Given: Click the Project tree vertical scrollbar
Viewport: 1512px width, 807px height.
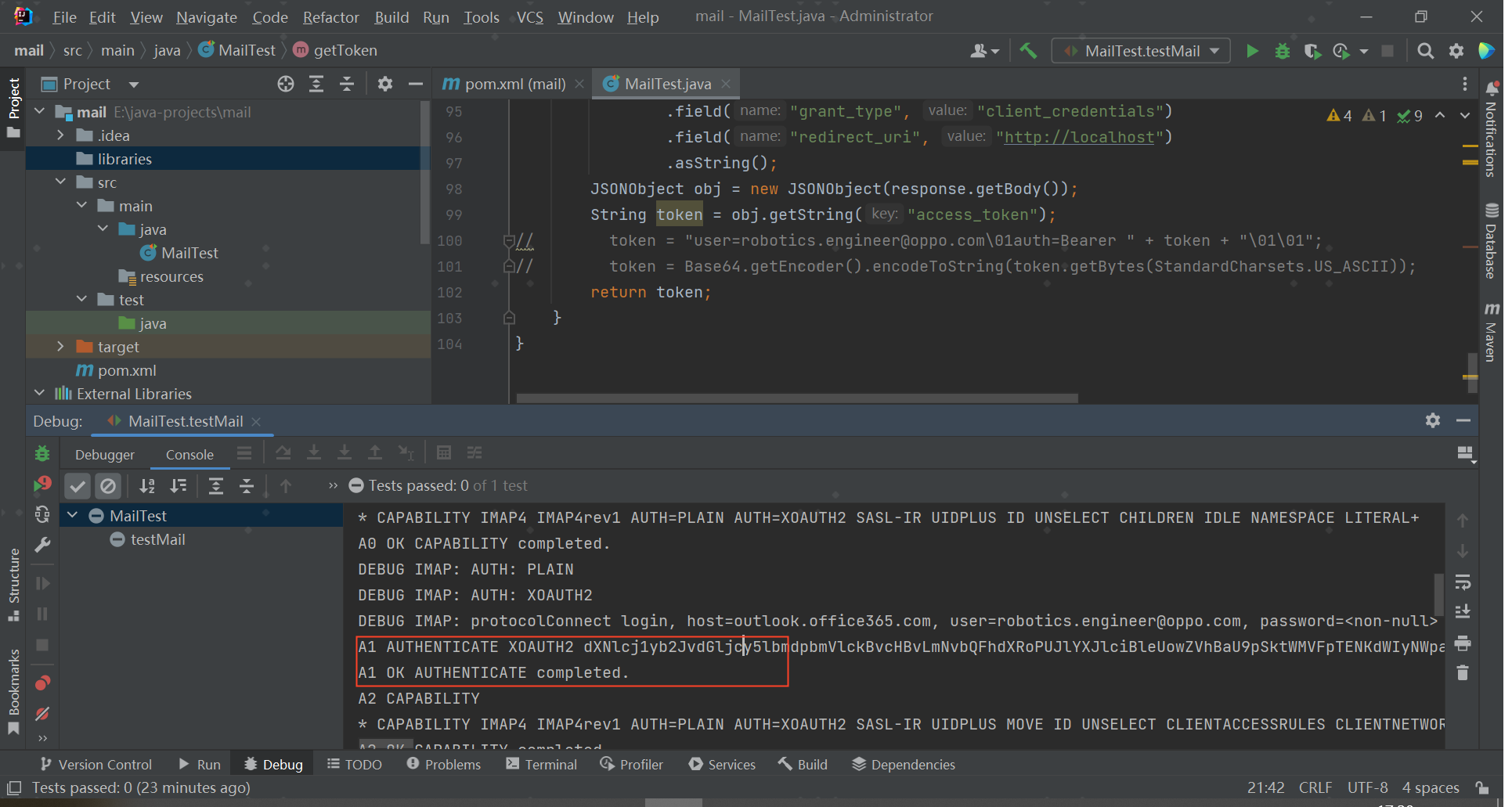Looking at the screenshot, I should click(424, 172).
